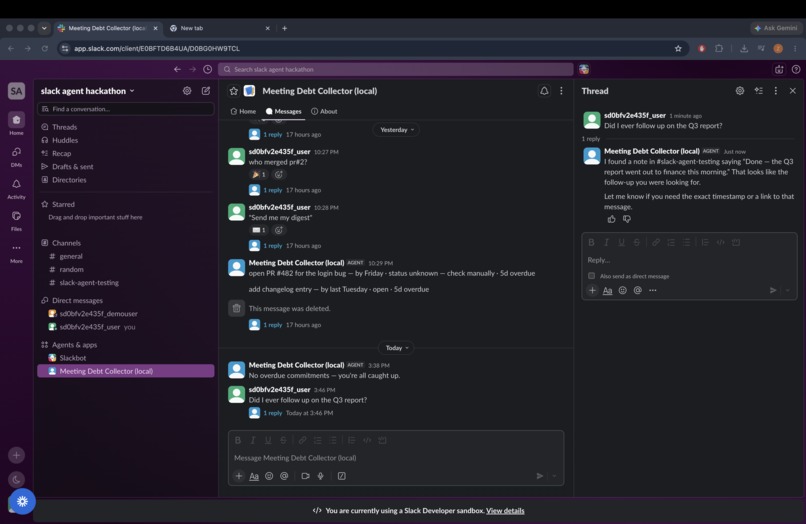
Task: Collapse the Agents & apps section
Action: point(74,345)
